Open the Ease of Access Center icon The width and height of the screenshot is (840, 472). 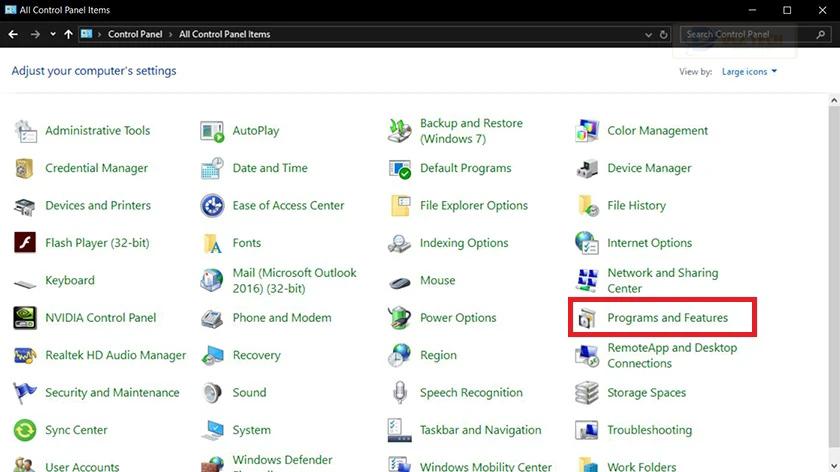tap(212, 206)
